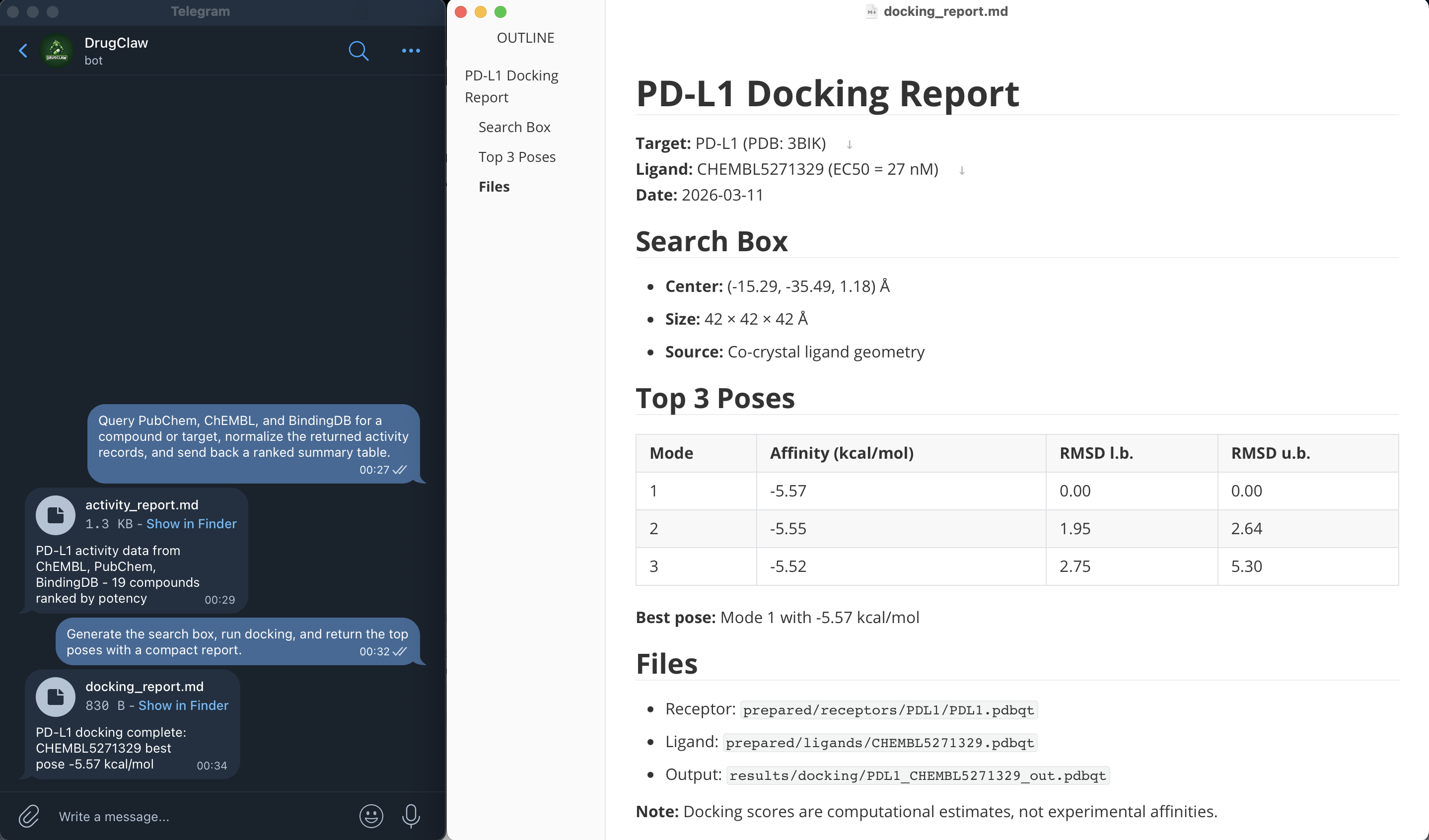Viewport: 1429px width, 840px height.
Task: Click the Top 3 Poses section heading
Action: [715, 398]
